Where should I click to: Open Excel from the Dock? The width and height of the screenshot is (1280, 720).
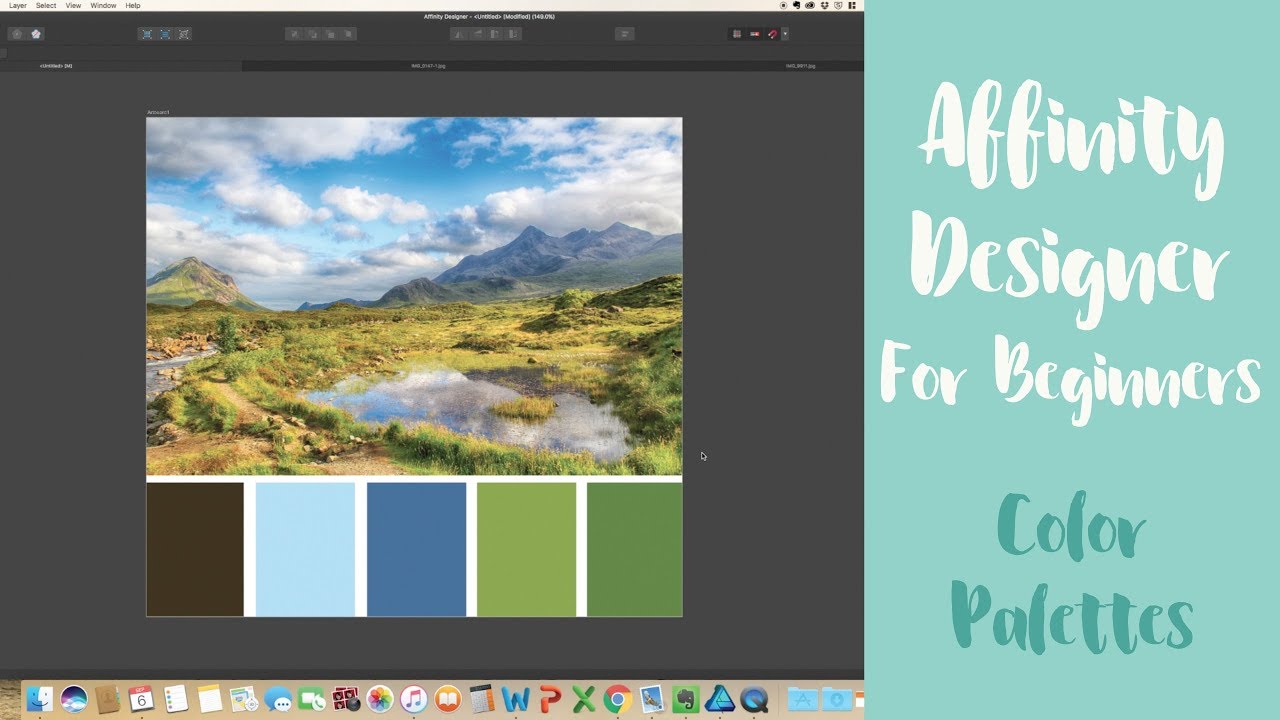[584, 699]
